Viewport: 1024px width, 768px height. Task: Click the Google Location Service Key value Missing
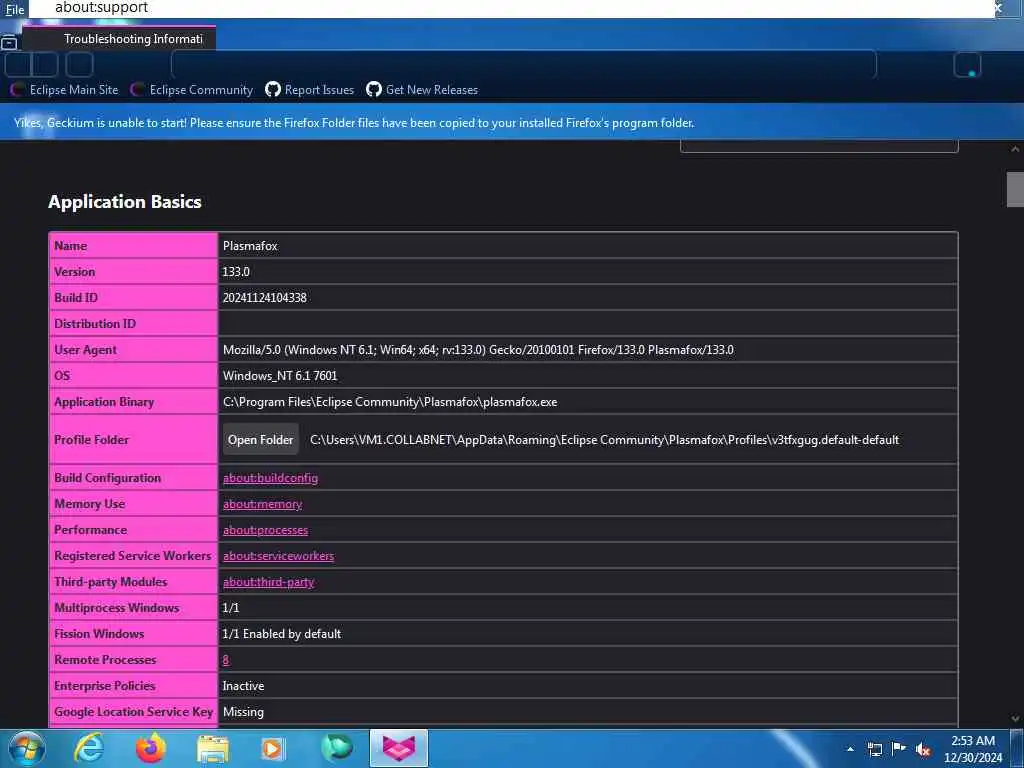click(243, 712)
